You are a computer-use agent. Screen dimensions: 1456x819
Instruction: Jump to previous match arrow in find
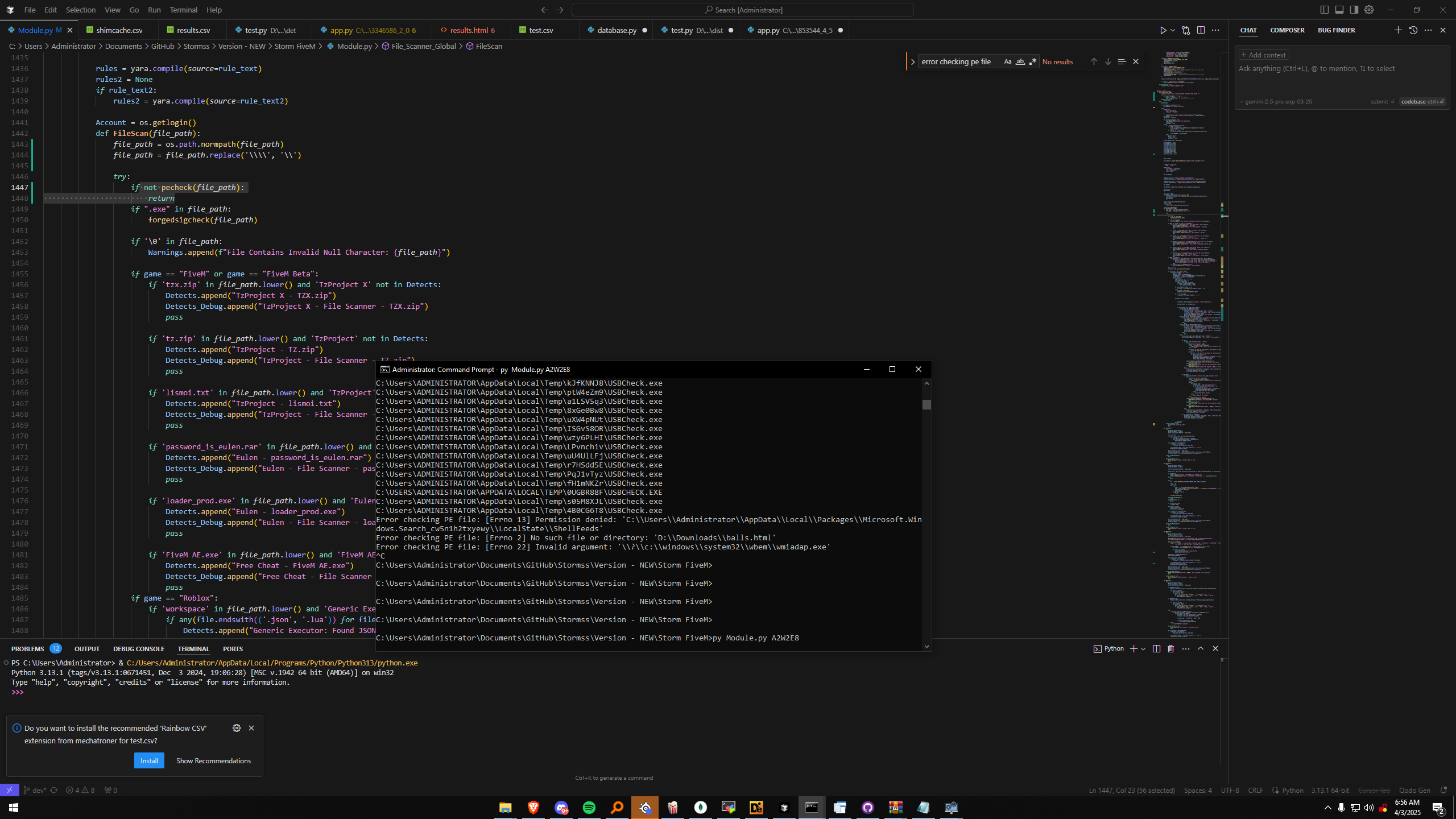1093,61
